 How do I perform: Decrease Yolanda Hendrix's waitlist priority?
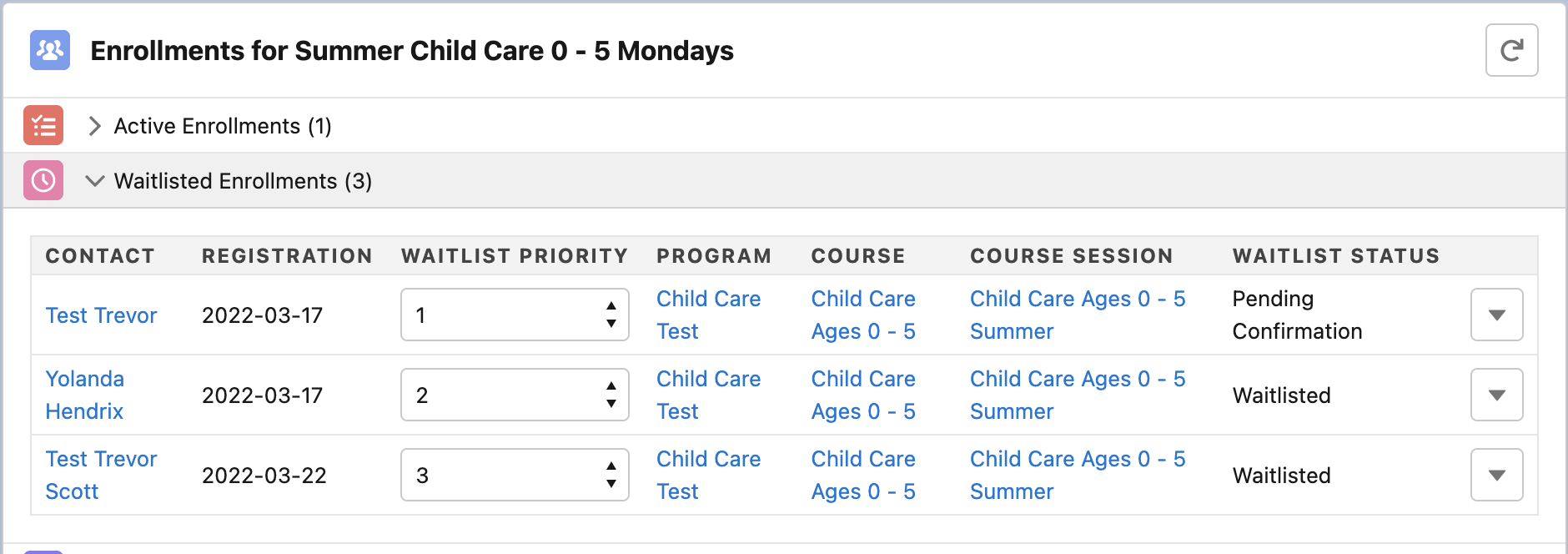(611, 403)
